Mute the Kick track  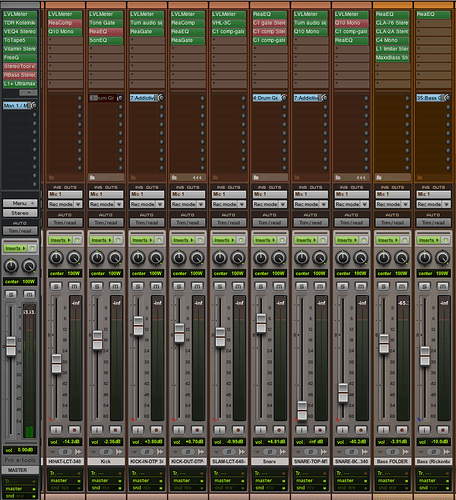pos(115,286)
